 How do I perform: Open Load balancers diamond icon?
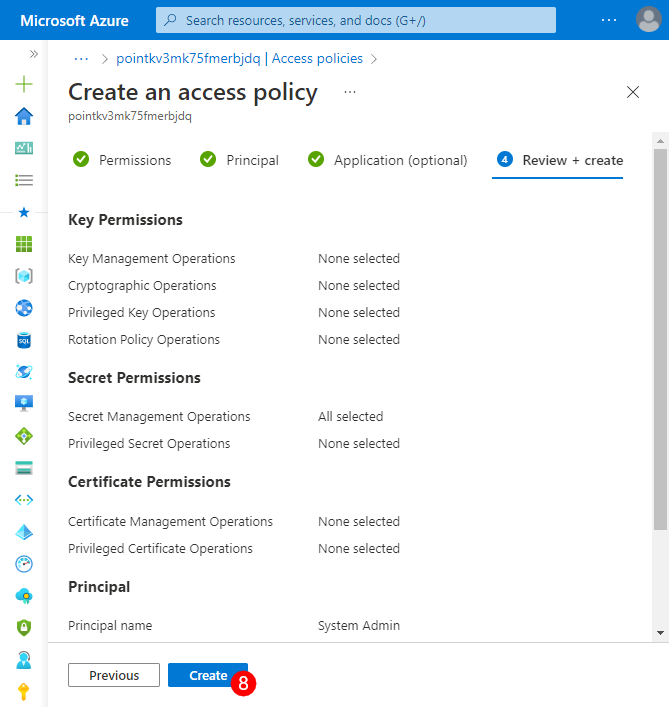click(24, 436)
